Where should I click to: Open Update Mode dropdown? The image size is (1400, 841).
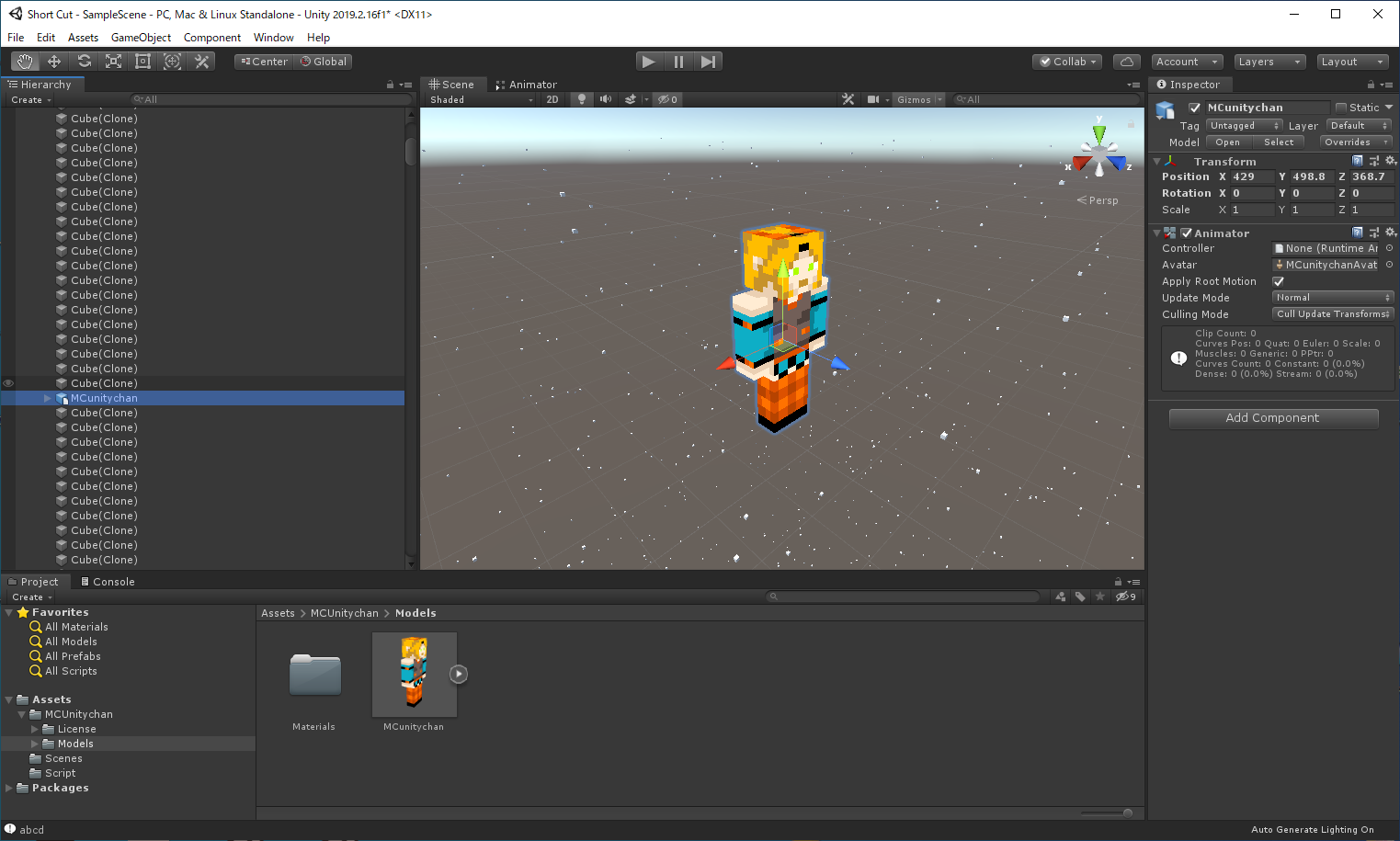coord(1333,298)
